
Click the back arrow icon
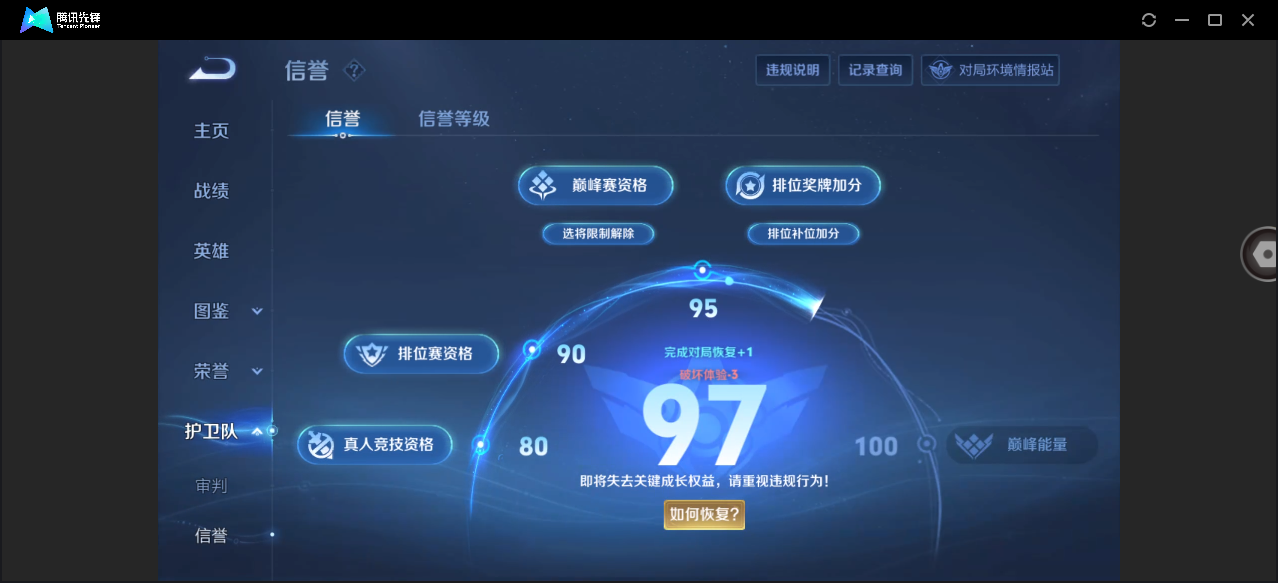212,69
